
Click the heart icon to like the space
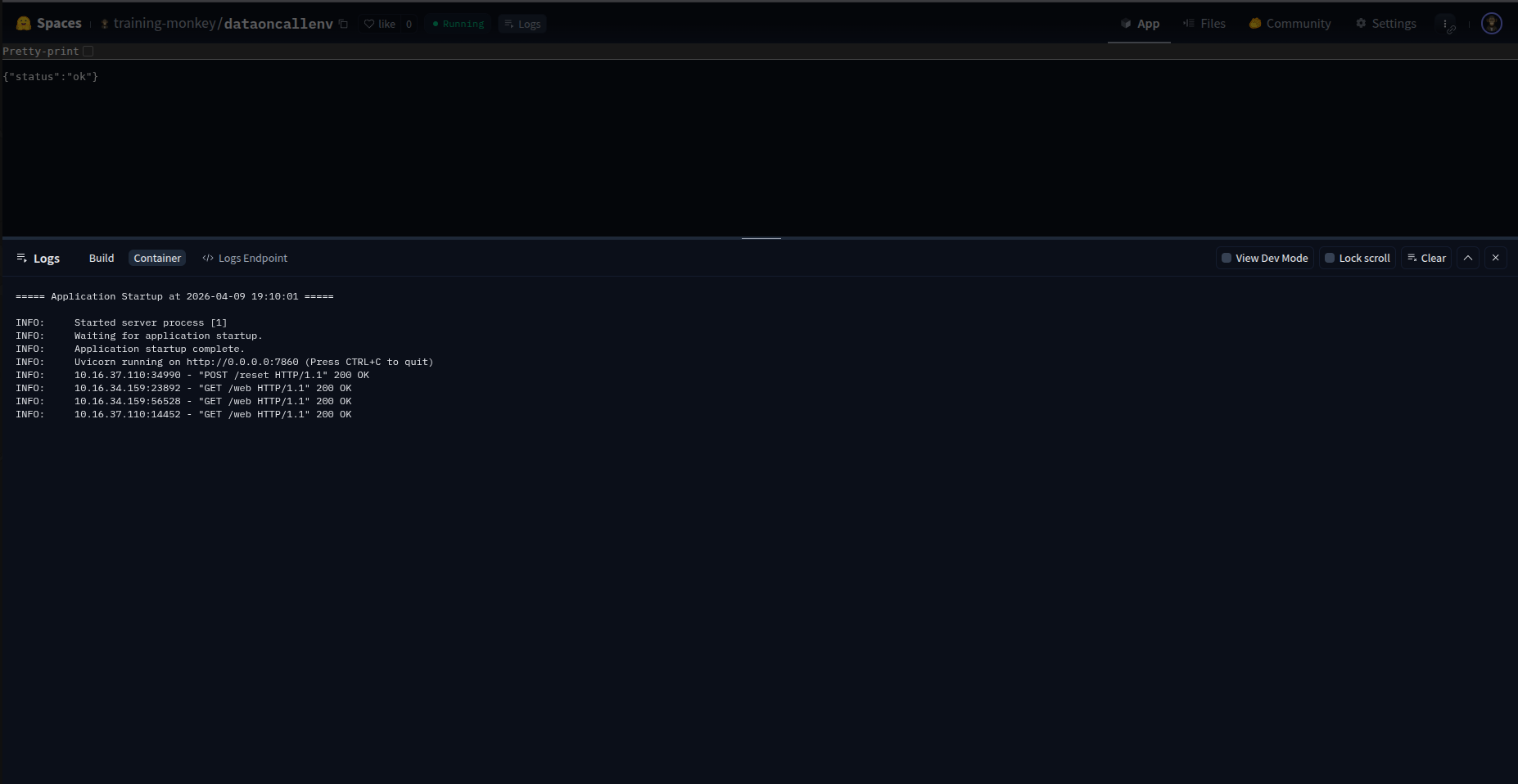[369, 24]
